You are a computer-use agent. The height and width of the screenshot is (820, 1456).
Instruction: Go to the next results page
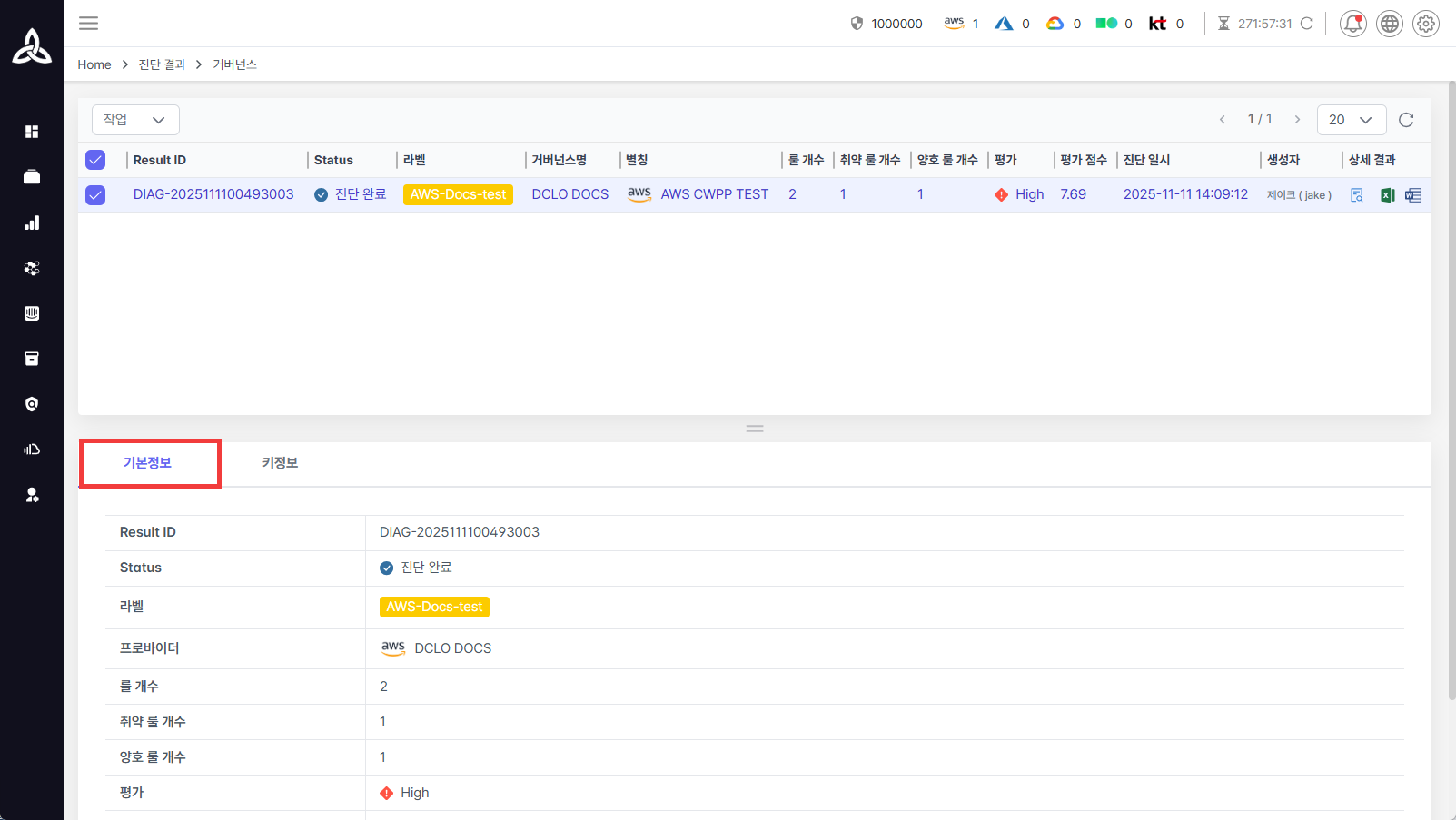[1297, 120]
